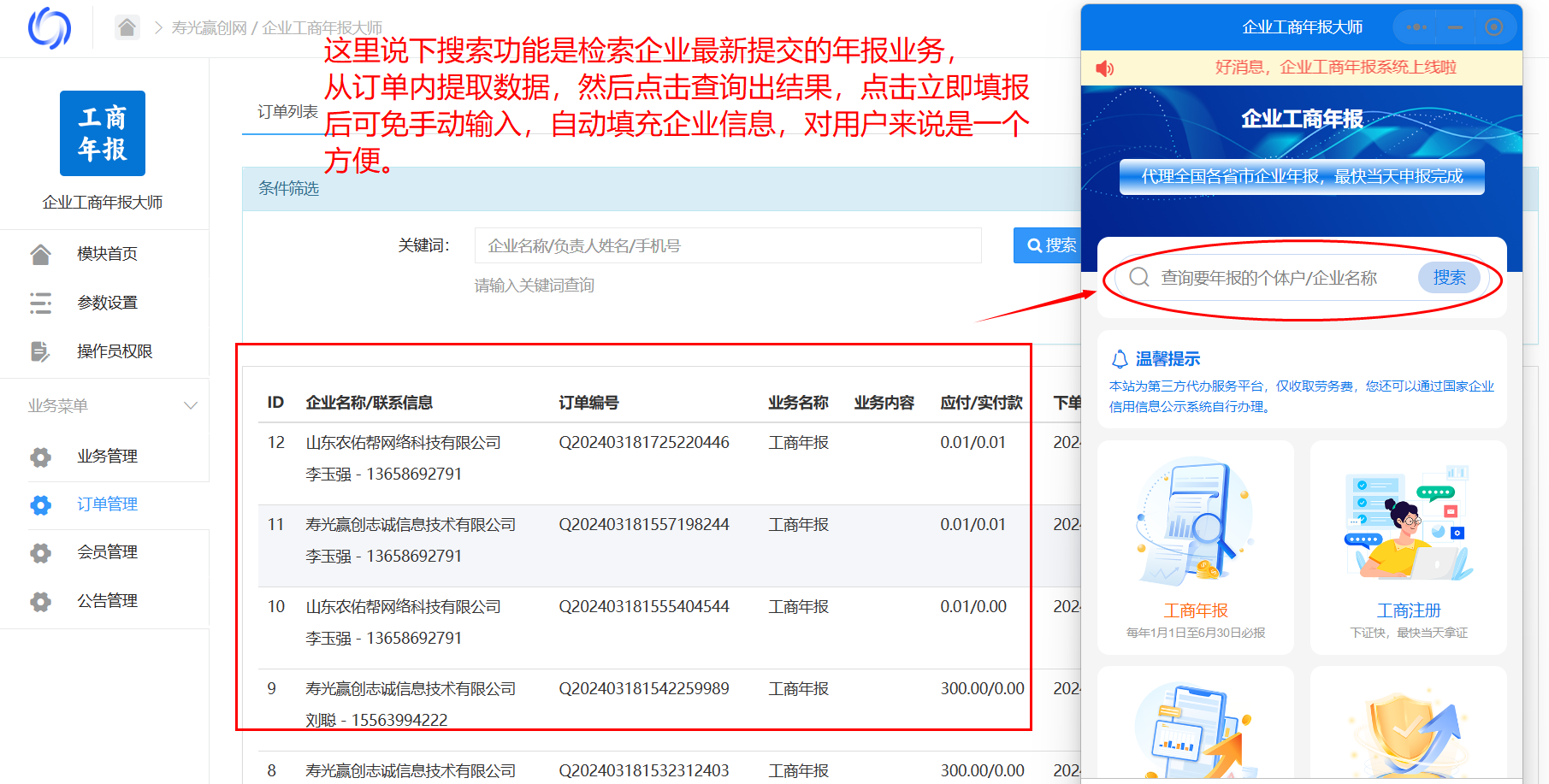The width and height of the screenshot is (1549, 784).
Task: Select the 模块首页 house icon
Action: pyautogui.click(x=40, y=253)
